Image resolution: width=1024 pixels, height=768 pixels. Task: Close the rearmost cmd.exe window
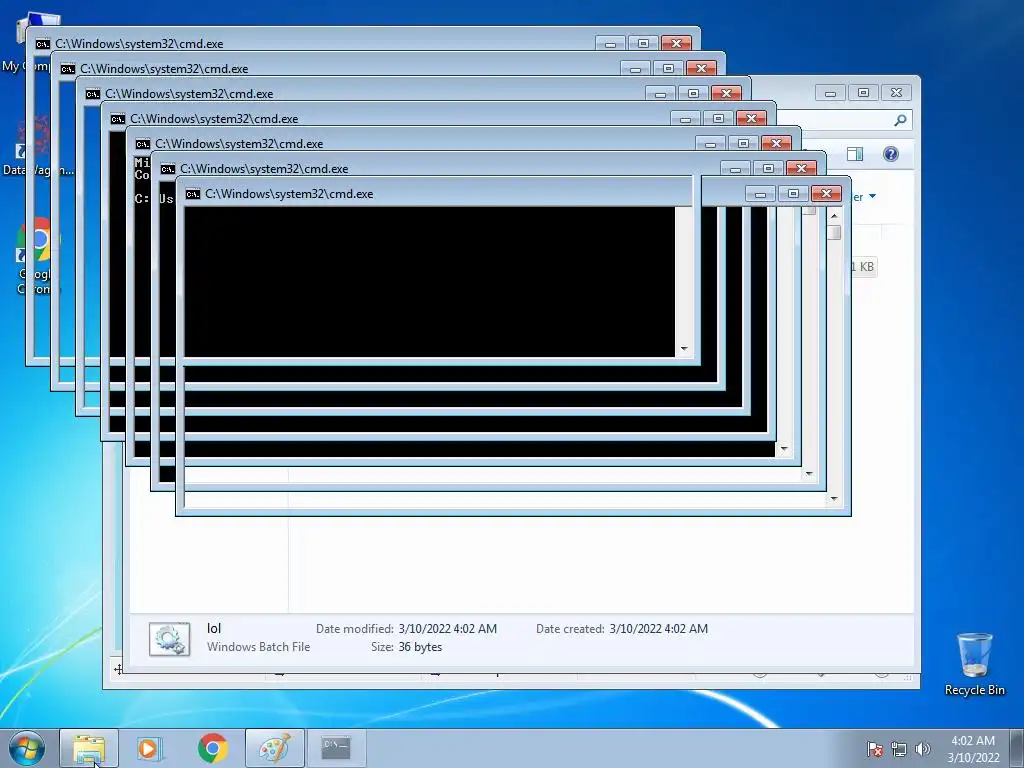tap(677, 43)
